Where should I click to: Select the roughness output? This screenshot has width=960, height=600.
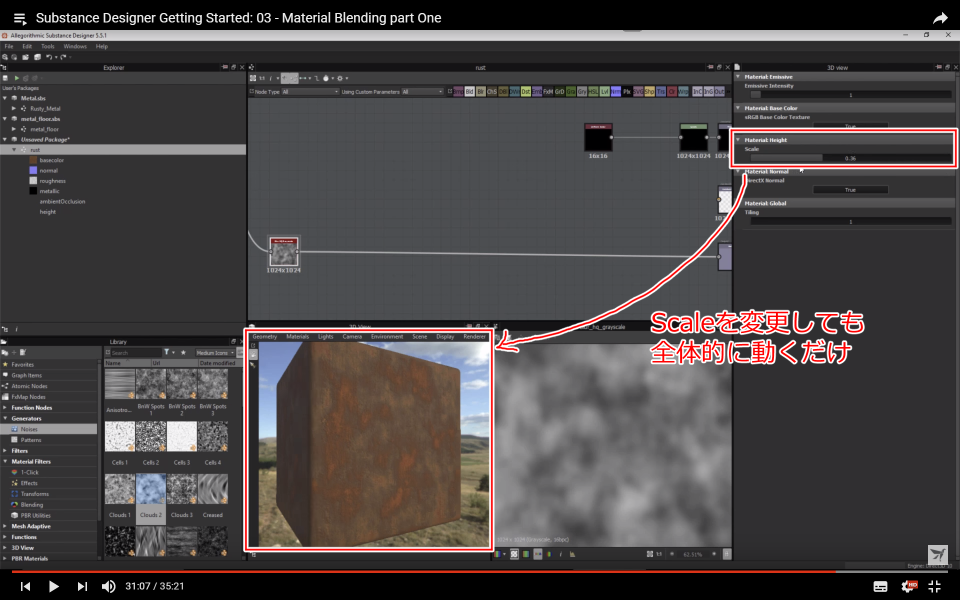(x=52, y=181)
